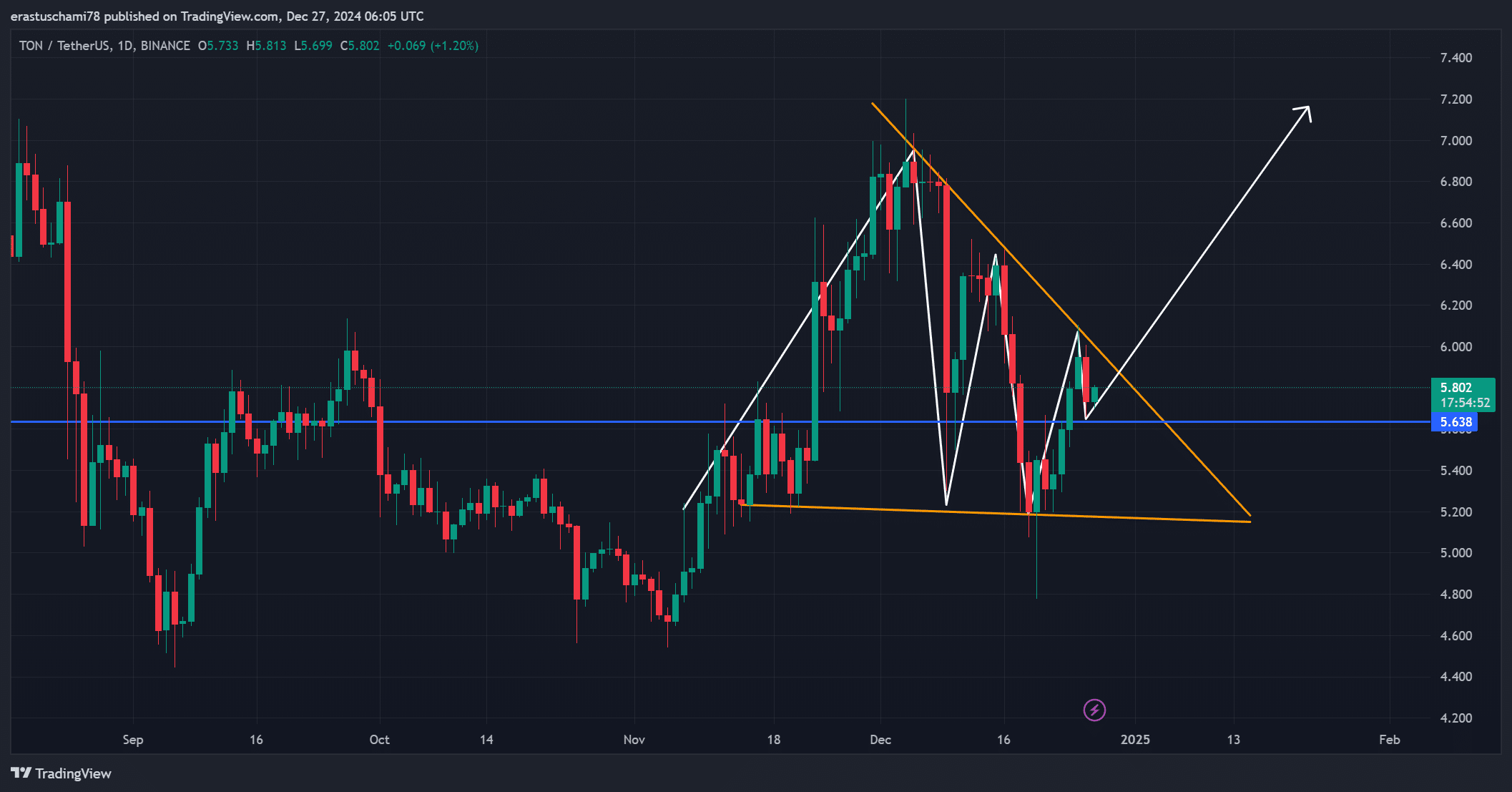1512x792 pixels.
Task: Click the 5.200 price axis label
Action: pyautogui.click(x=1456, y=512)
